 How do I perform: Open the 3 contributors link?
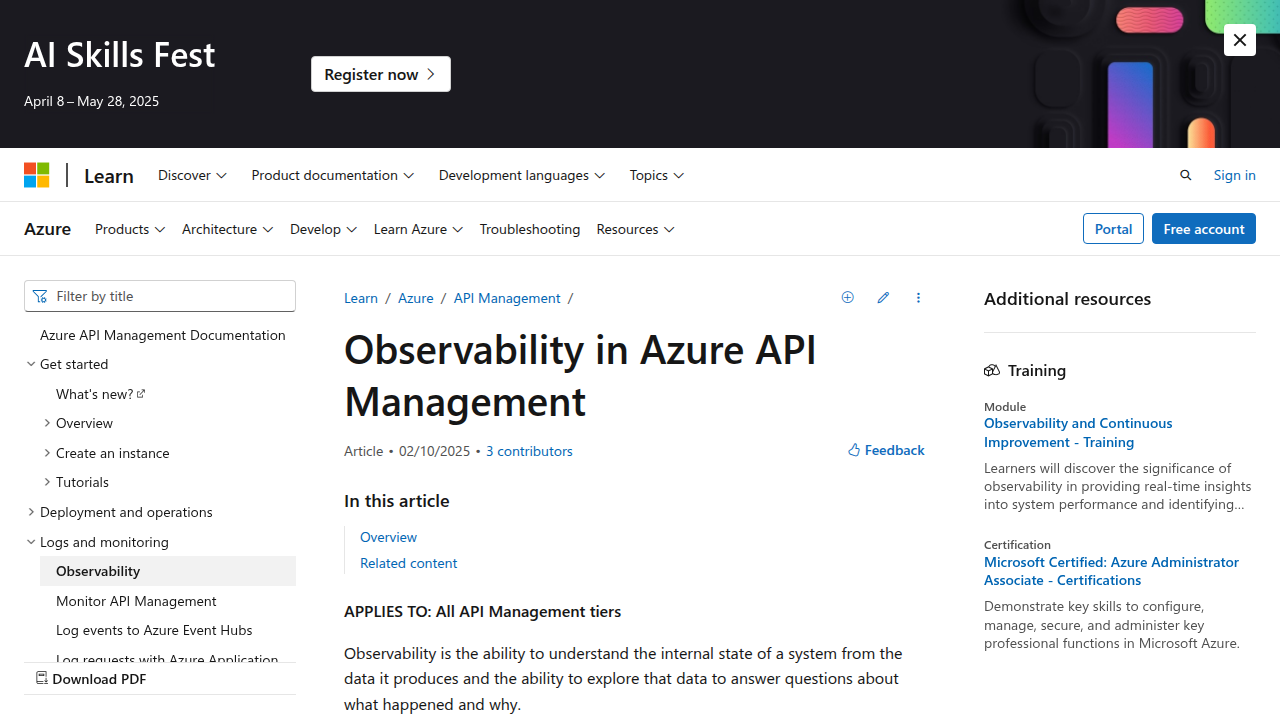tap(529, 451)
